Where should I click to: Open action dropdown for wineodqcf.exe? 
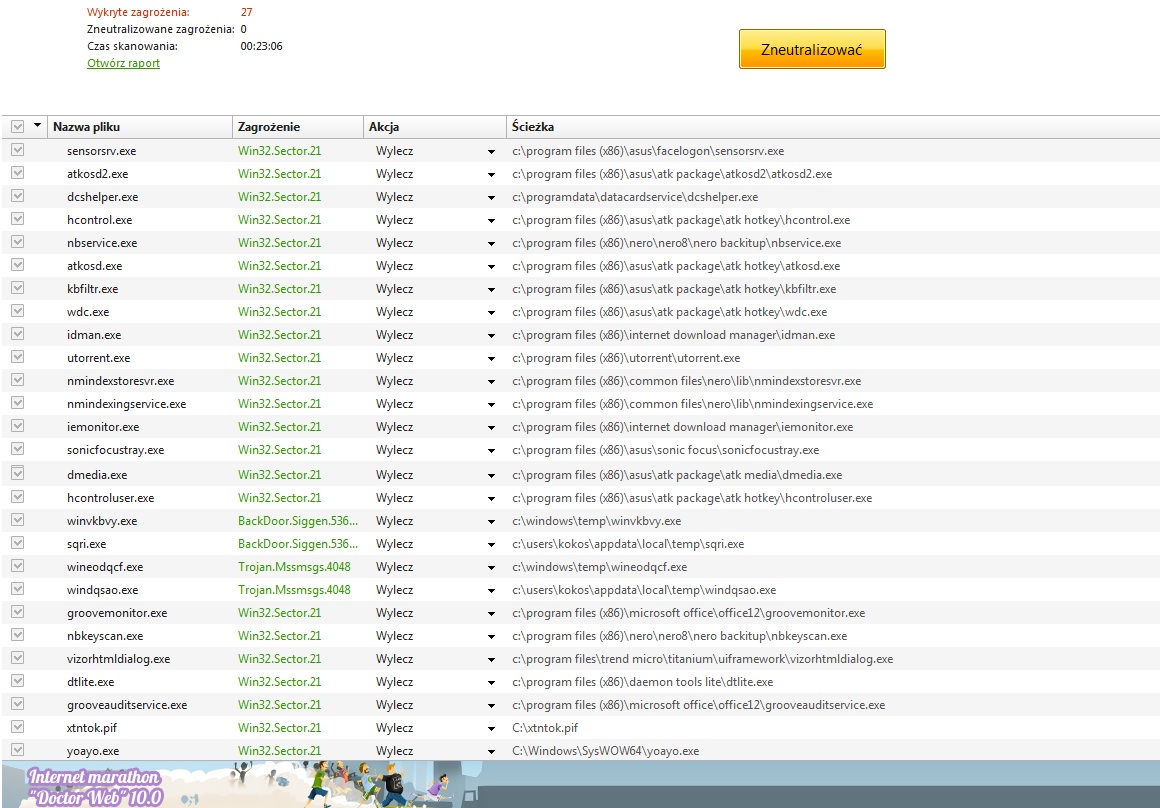[491, 568]
